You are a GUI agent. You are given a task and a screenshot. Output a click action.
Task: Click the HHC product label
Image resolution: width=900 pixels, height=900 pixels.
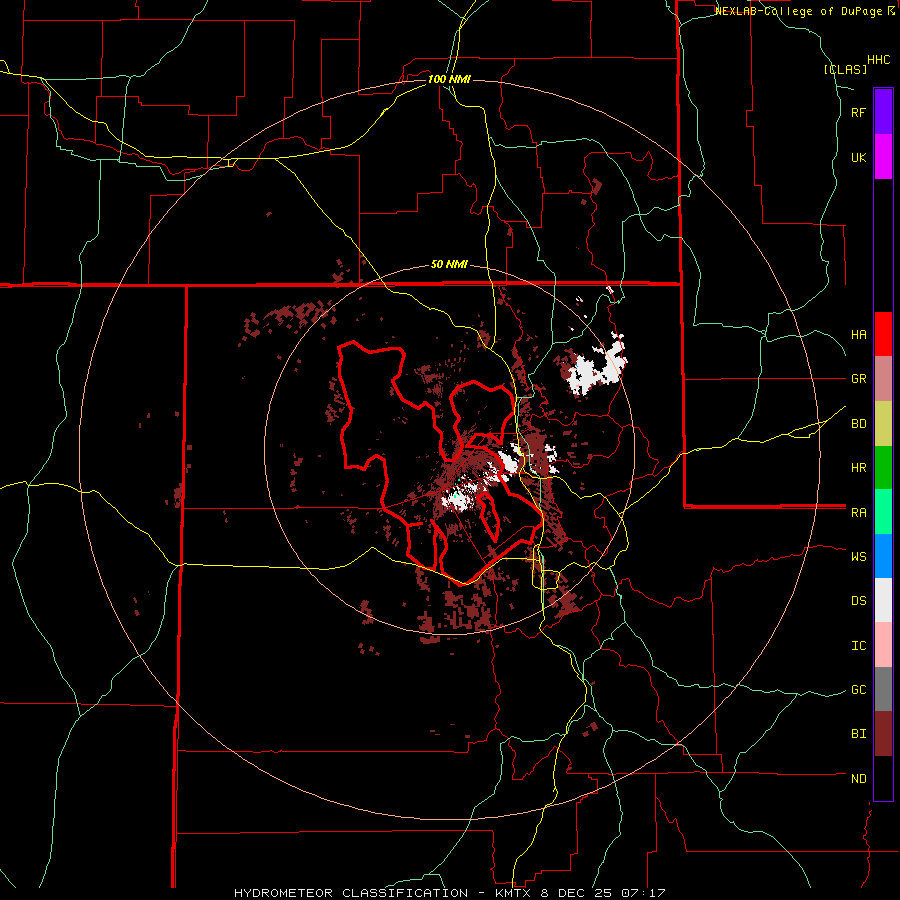(x=879, y=60)
